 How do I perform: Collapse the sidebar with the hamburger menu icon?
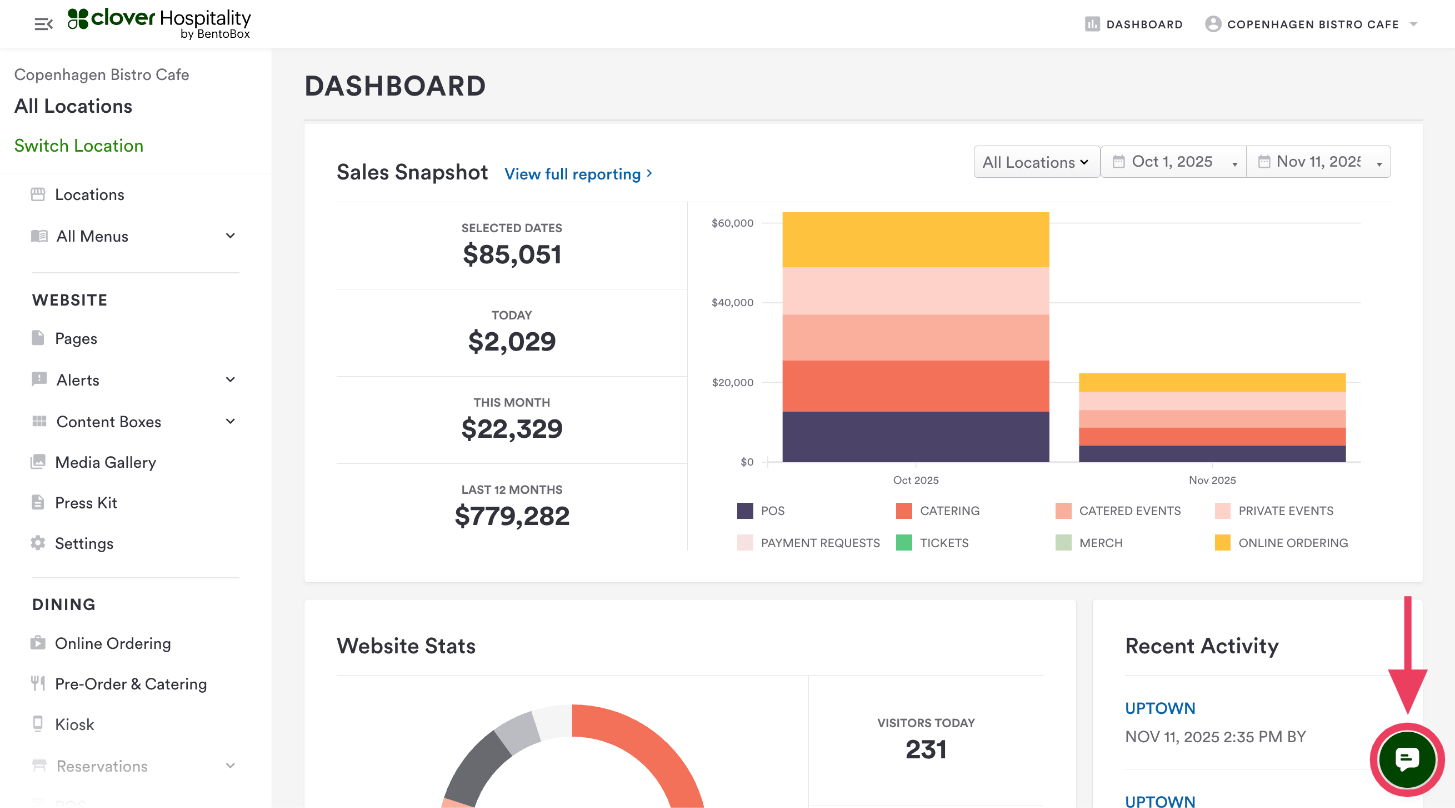(43, 24)
